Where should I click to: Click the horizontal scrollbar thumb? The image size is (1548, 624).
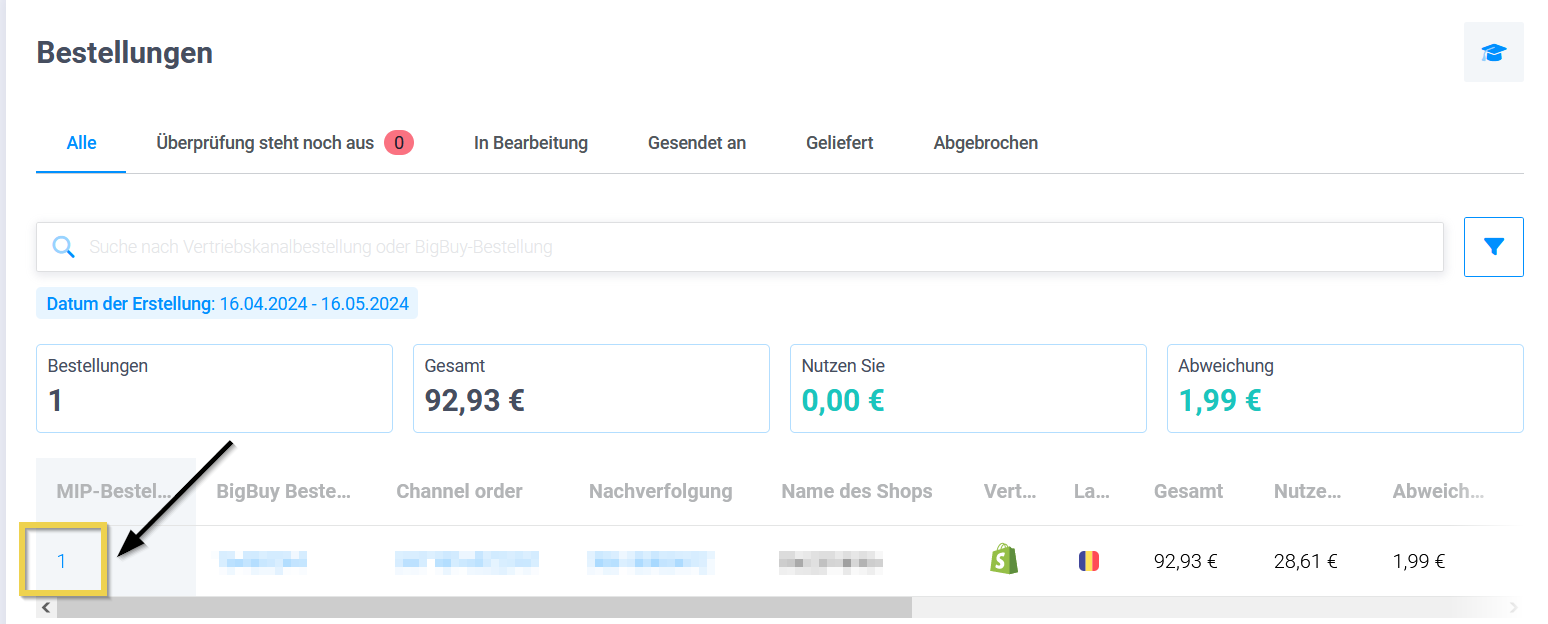484,607
